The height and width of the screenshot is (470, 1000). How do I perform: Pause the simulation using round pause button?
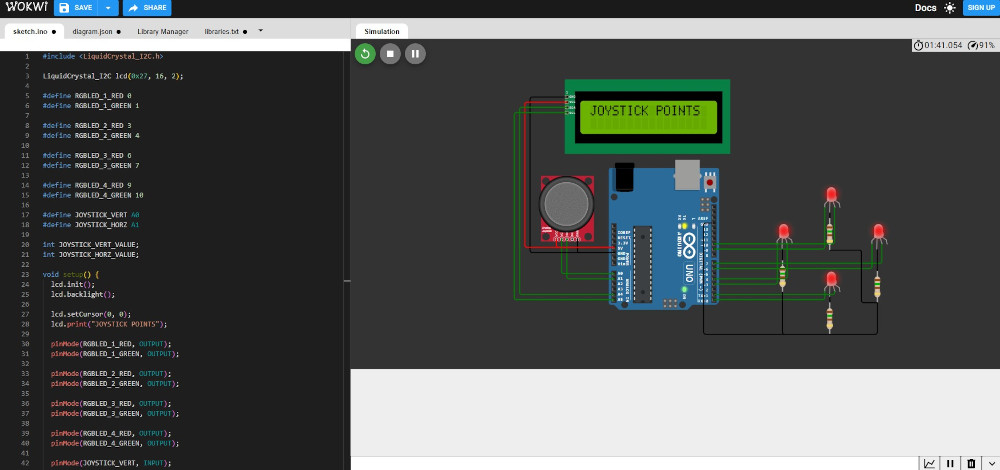point(415,54)
